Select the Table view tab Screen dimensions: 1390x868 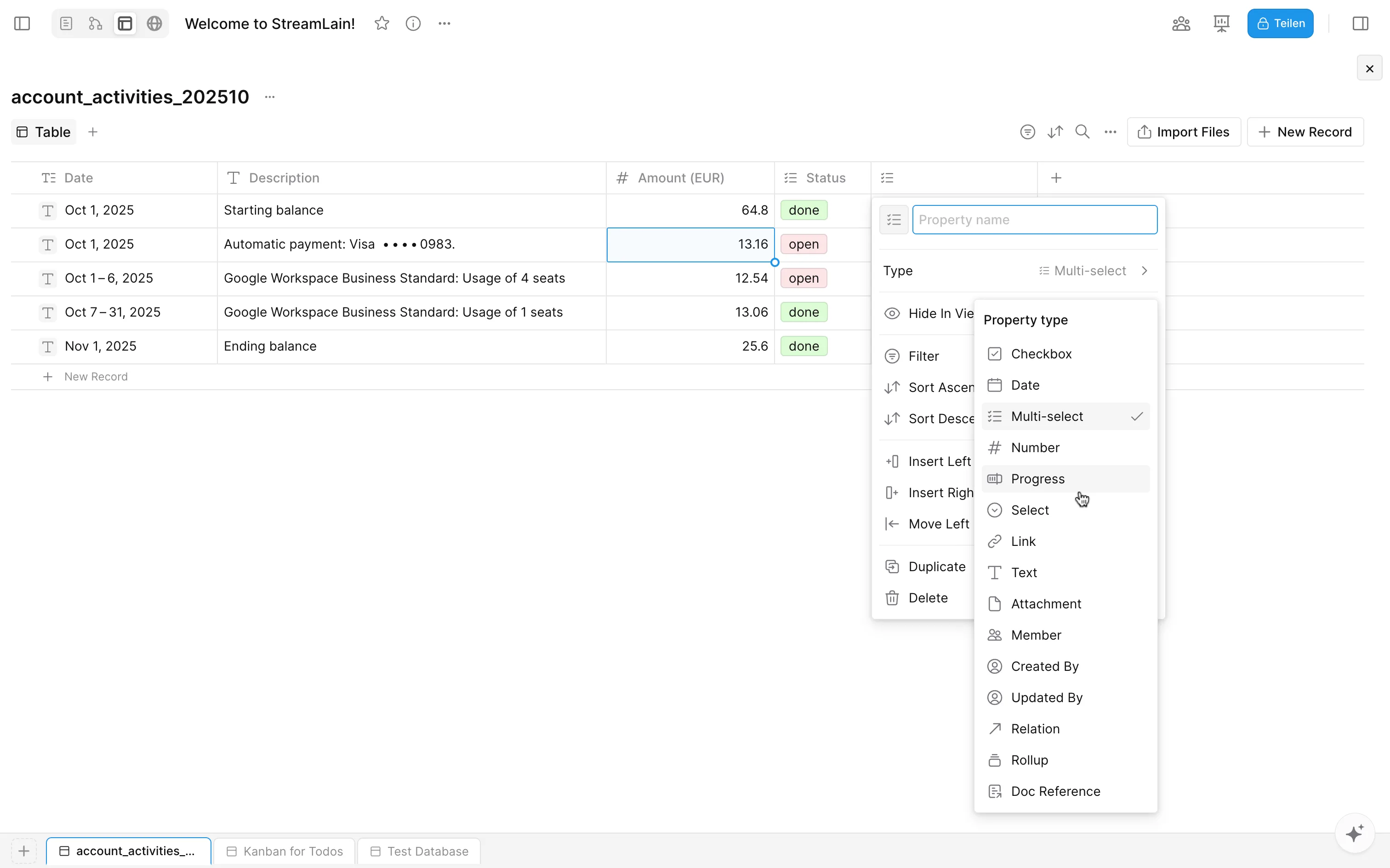point(44,132)
